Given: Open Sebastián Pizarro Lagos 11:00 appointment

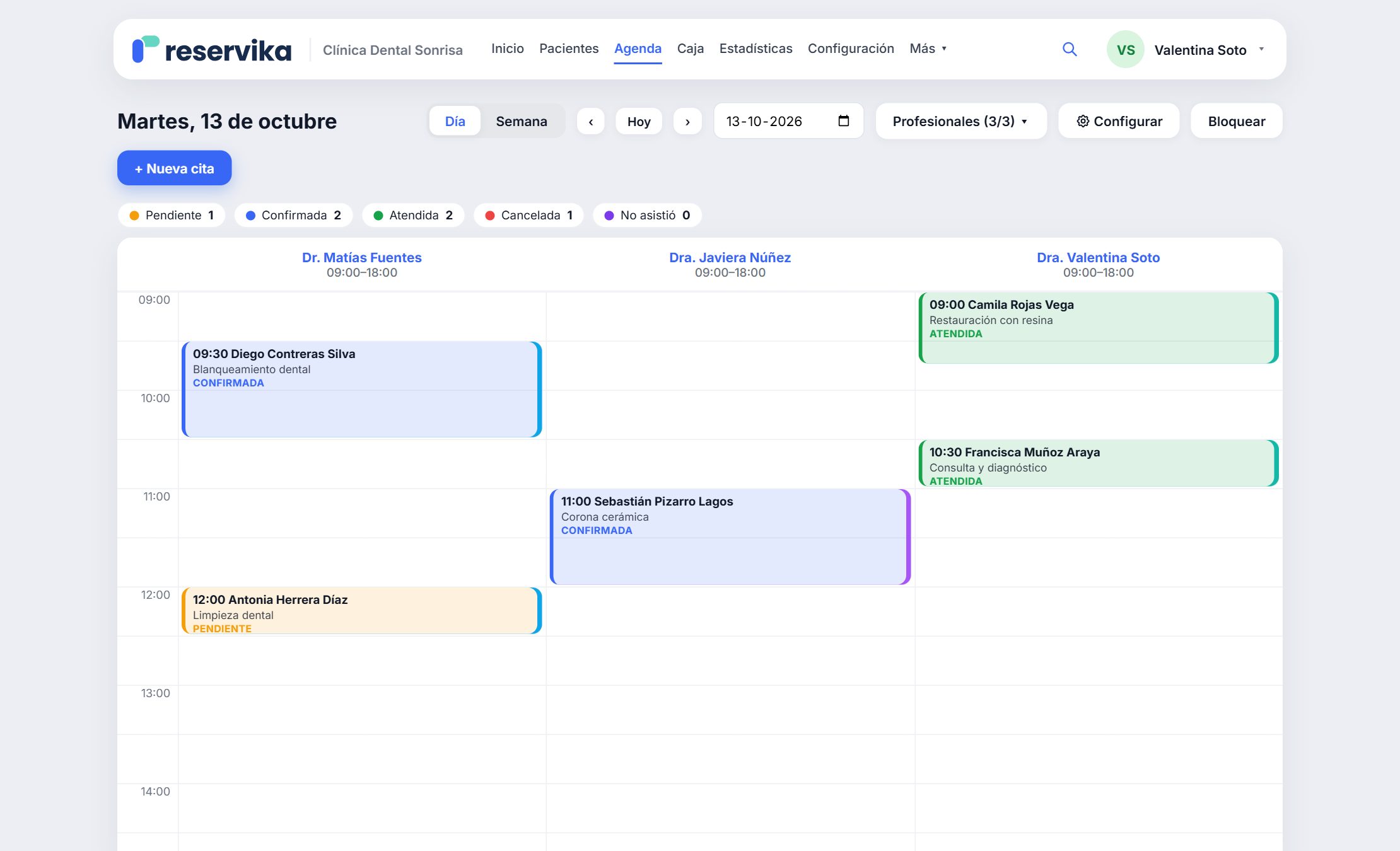Looking at the screenshot, I should [730, 537].
